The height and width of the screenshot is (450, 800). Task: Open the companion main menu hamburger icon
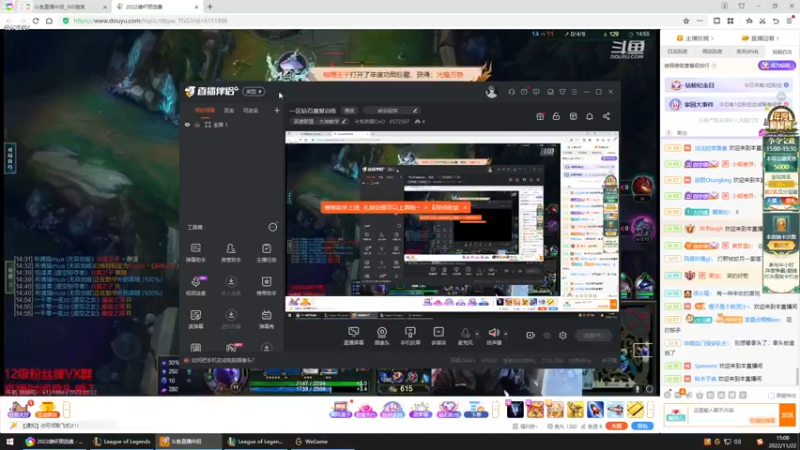click(574, 92)
